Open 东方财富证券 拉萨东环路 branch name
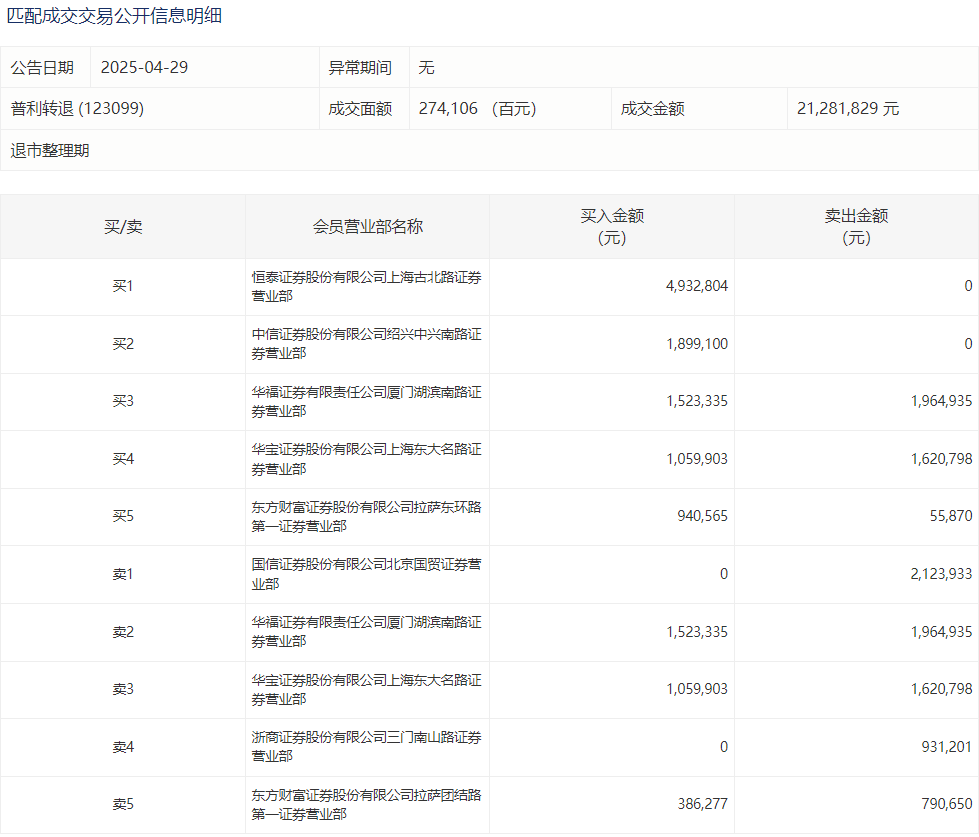Screen dimensions: 979x837 pyautogui.click(x=366, y=517)
